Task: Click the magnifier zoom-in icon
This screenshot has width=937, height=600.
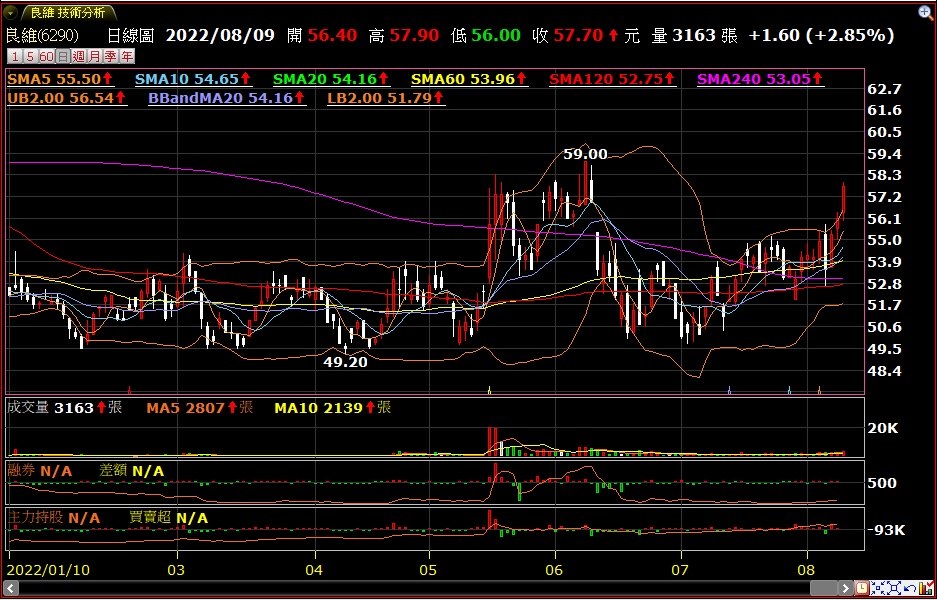Action: pos(924,12)
